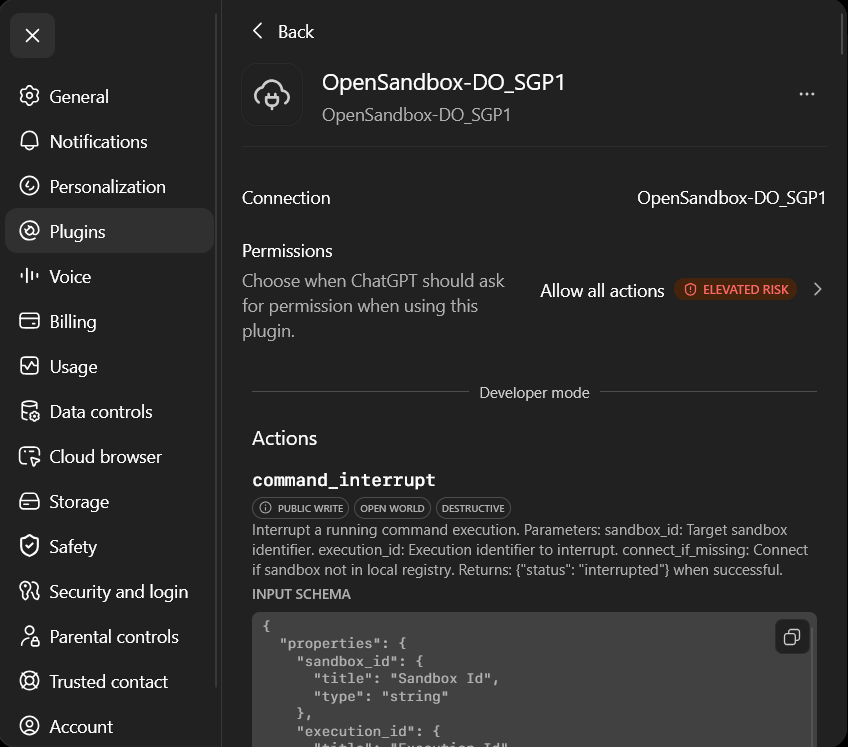Click the Notifications bell icon
Screen dimensions: 848x747
(29, 141)
